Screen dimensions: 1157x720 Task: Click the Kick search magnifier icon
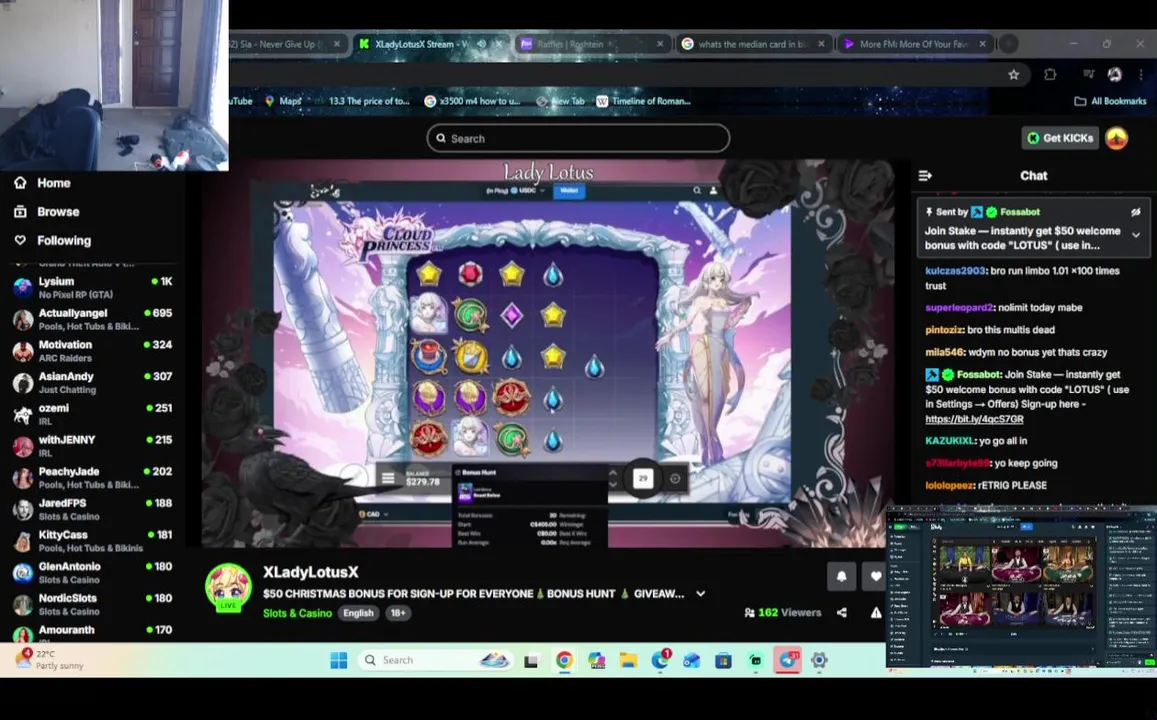click(x=441, y=138)
